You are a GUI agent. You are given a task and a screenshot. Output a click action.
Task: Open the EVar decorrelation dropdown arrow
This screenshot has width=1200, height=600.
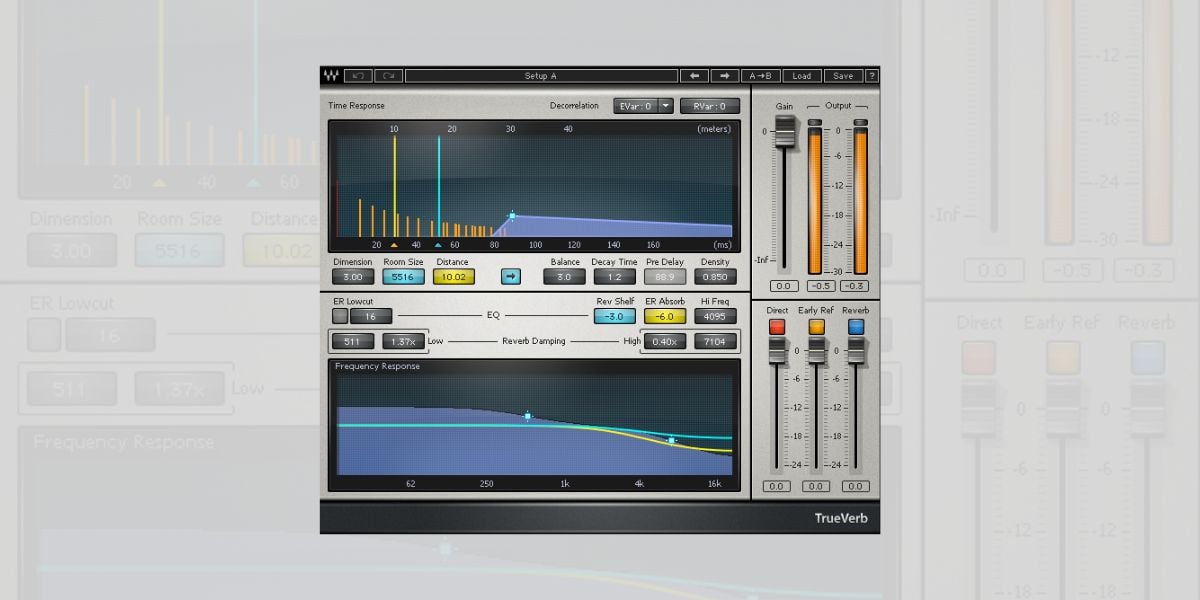pos(665,106)
